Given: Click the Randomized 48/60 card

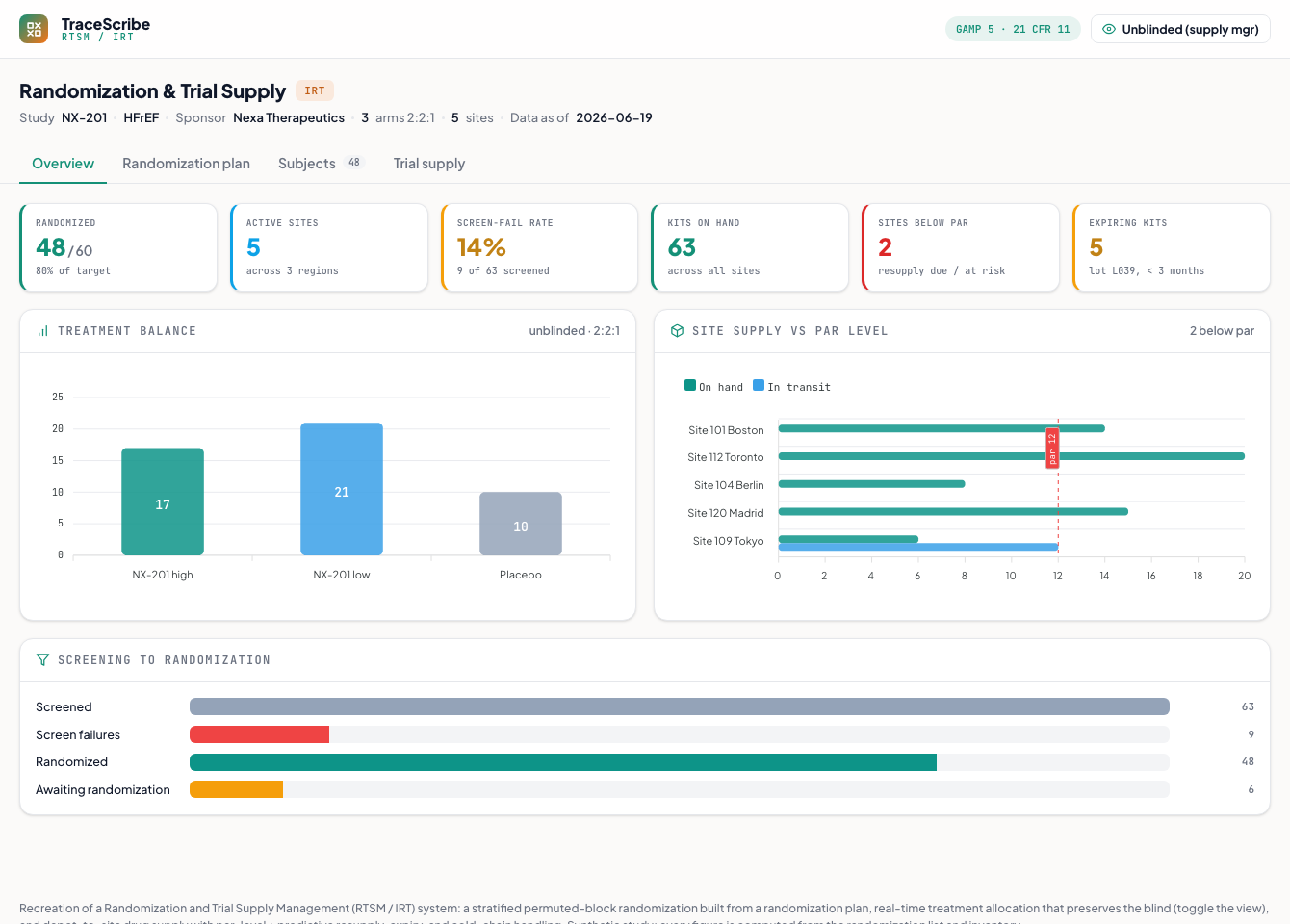Looking at the screenshot, I should pyautogui.click(x=118, y=247).
